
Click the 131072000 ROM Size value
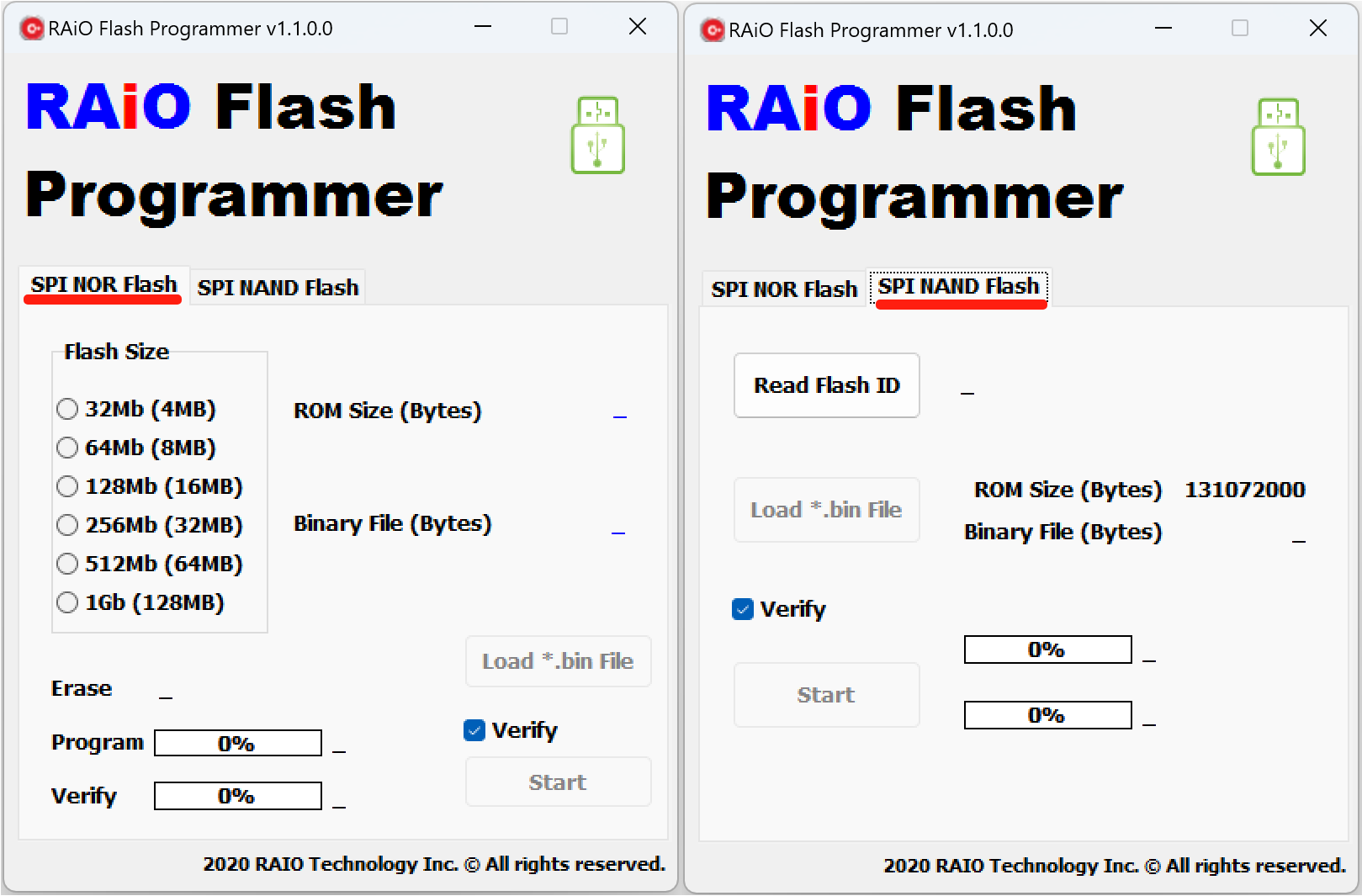coord(1244,490)
